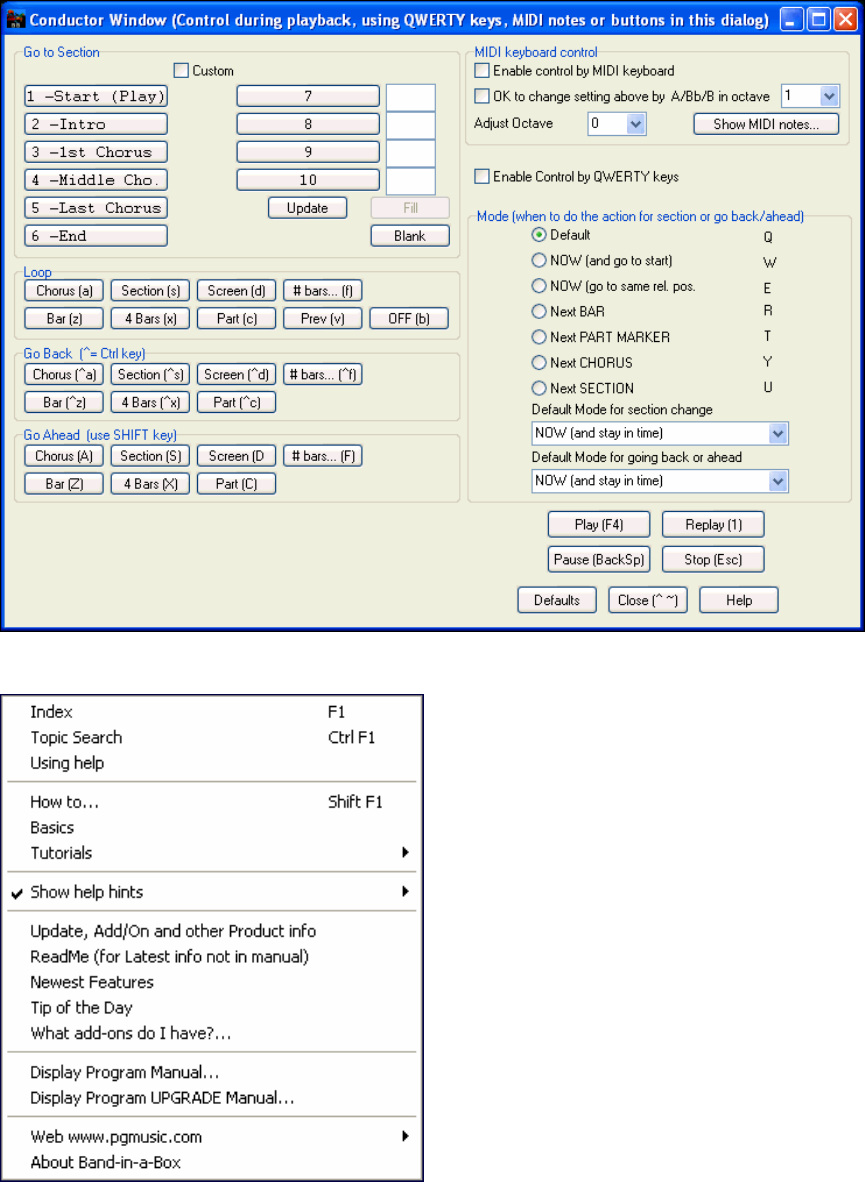The width and height of the screenshot is (865, 1182).
Task: Loop the Prev (v)
Action: (x=323, y=319)
